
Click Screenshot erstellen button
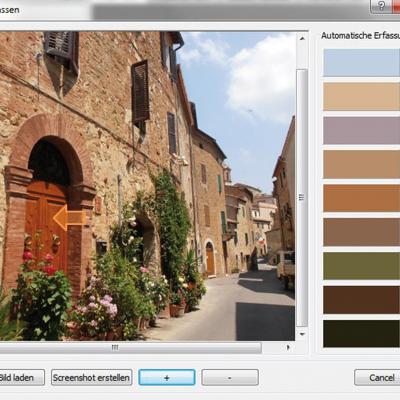91,377
